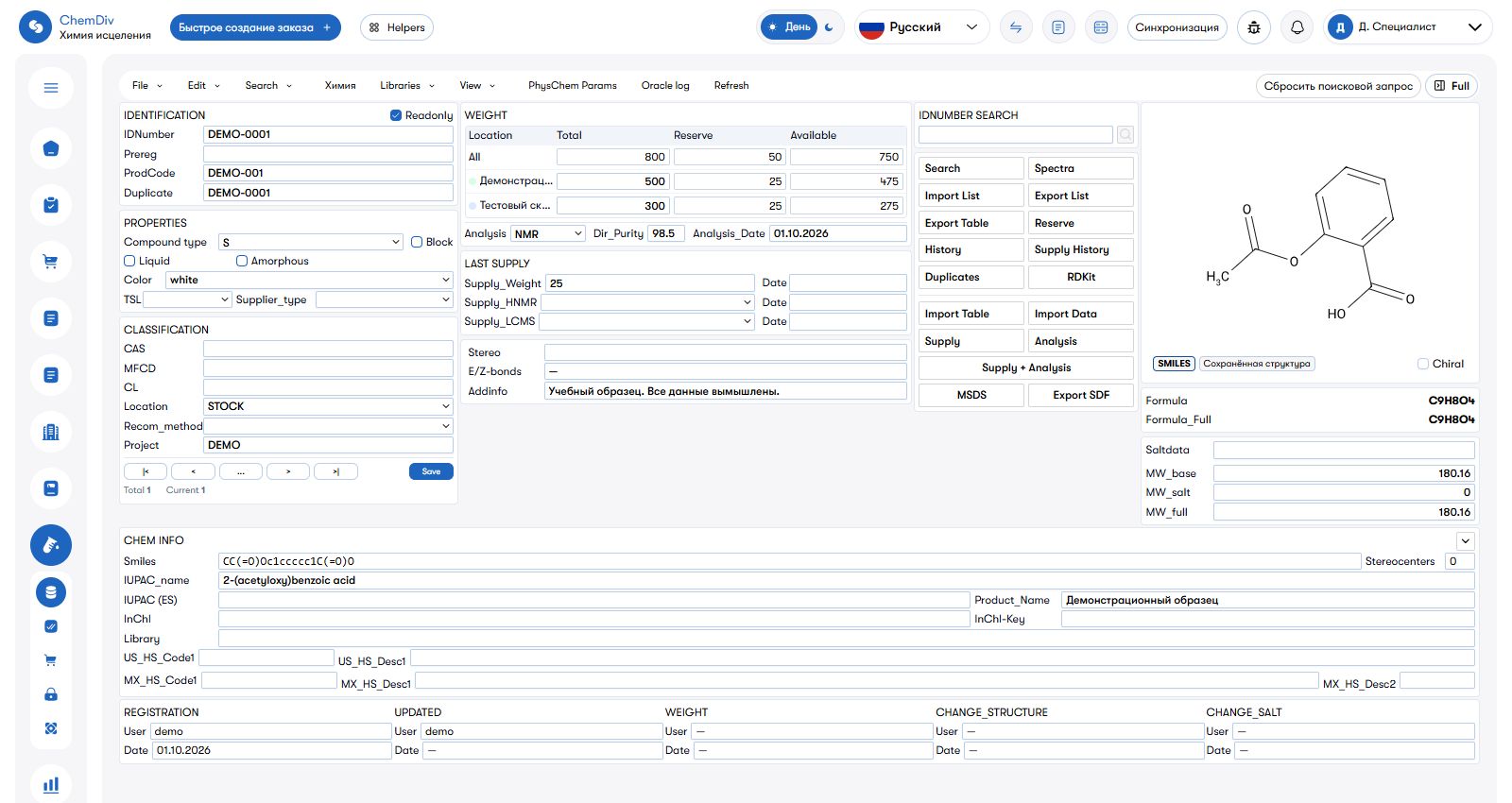Expand the Compound type dropdown

pos(312,242)
